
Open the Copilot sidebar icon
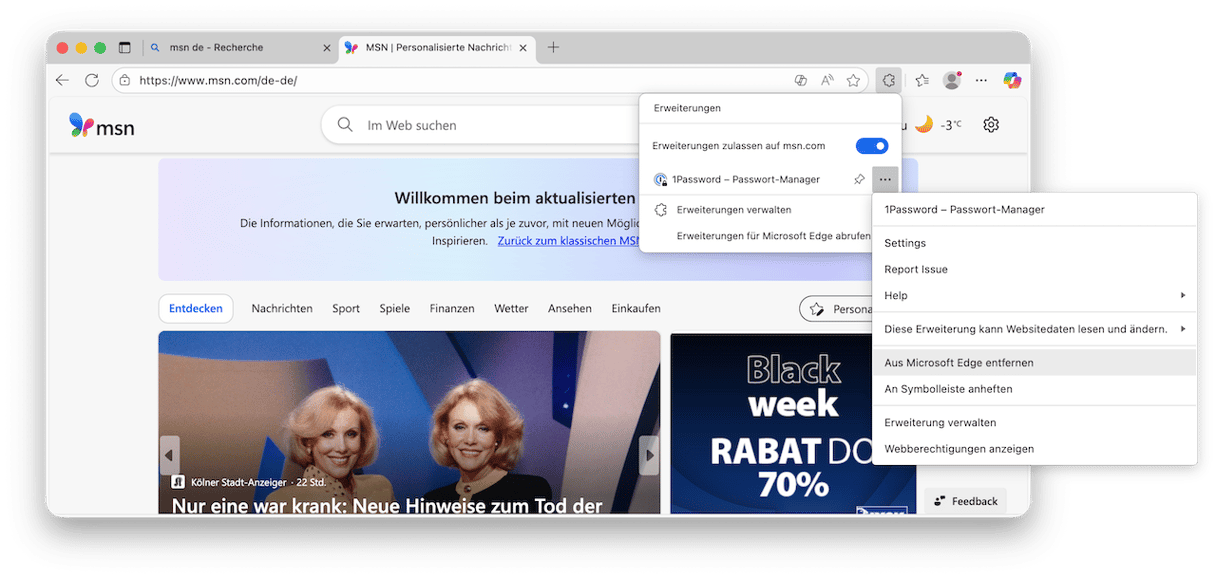point(1012,80)
